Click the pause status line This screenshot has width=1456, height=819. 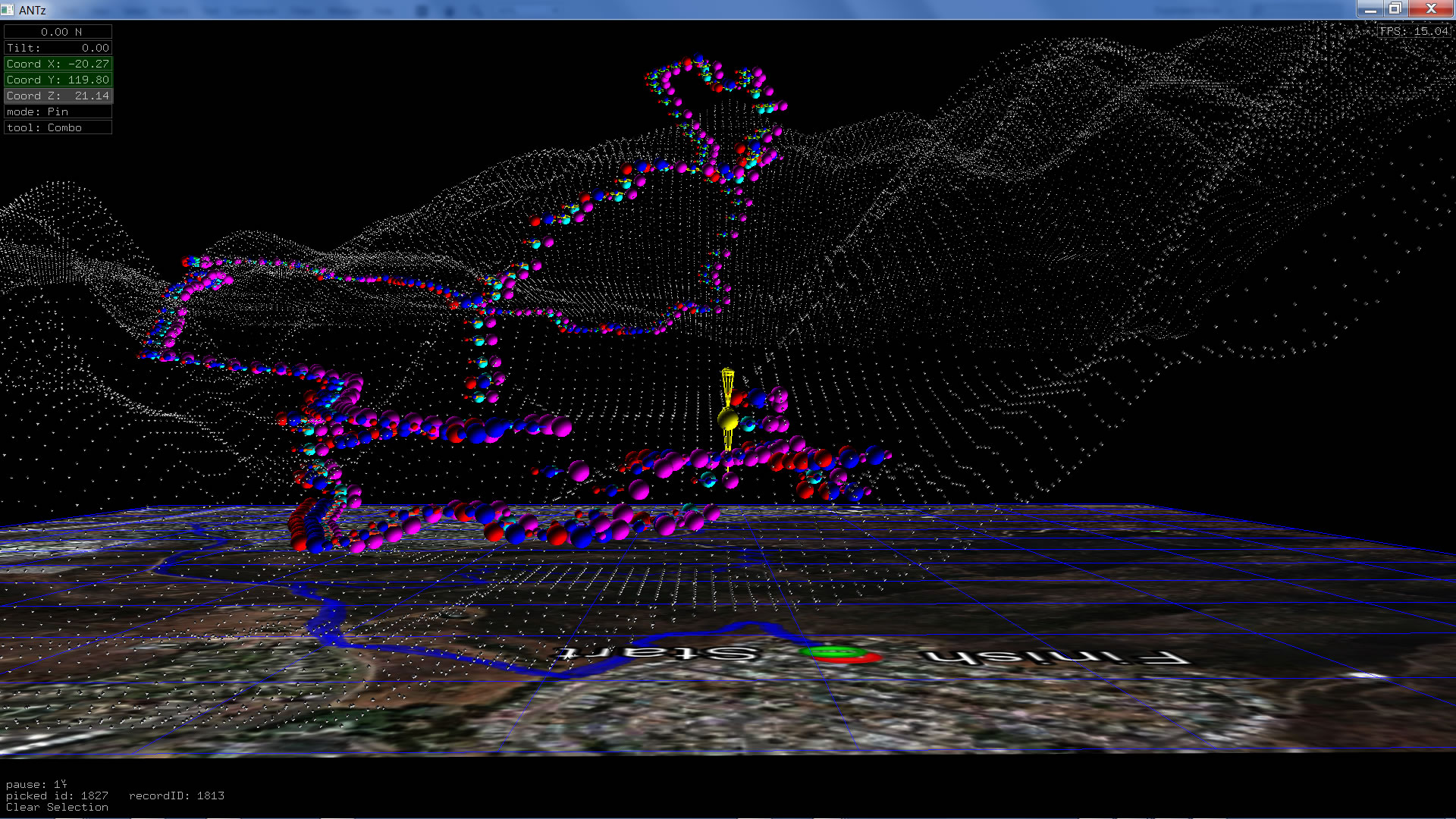[x=36, y=784]
